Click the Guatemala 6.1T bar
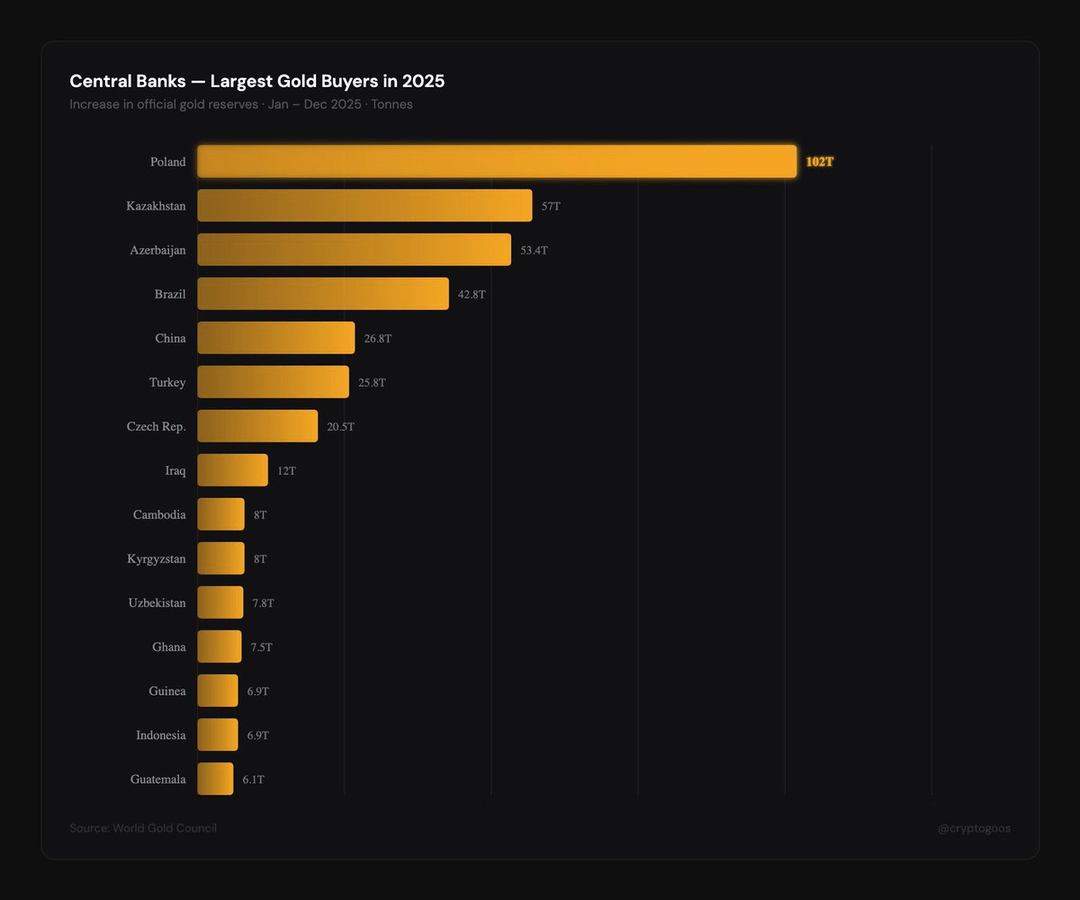The width and height of the screenshot is (1080, 900). (x=216, y=778)
